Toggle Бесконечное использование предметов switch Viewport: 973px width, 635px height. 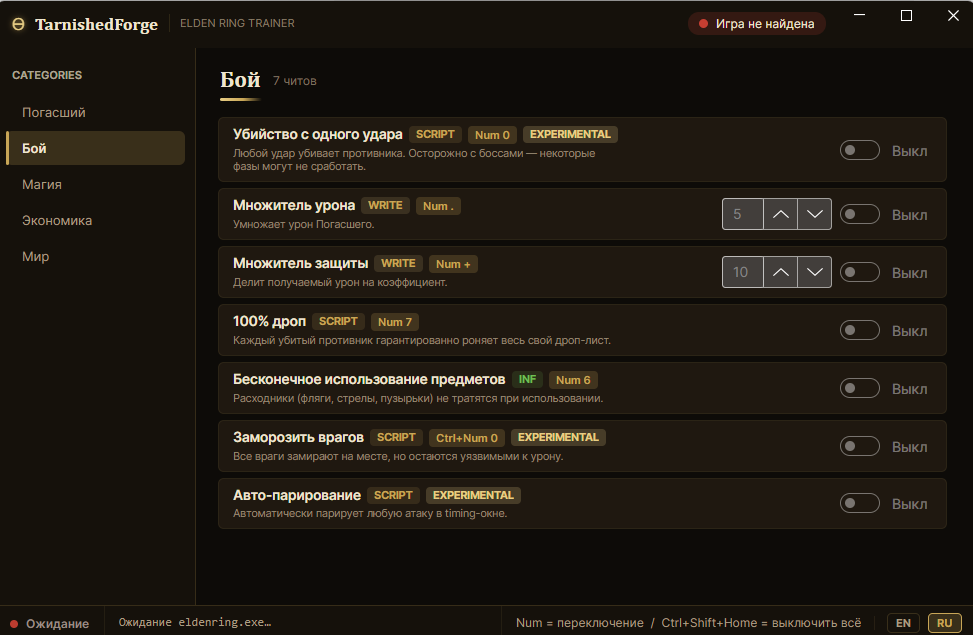(x=859, y=388)
